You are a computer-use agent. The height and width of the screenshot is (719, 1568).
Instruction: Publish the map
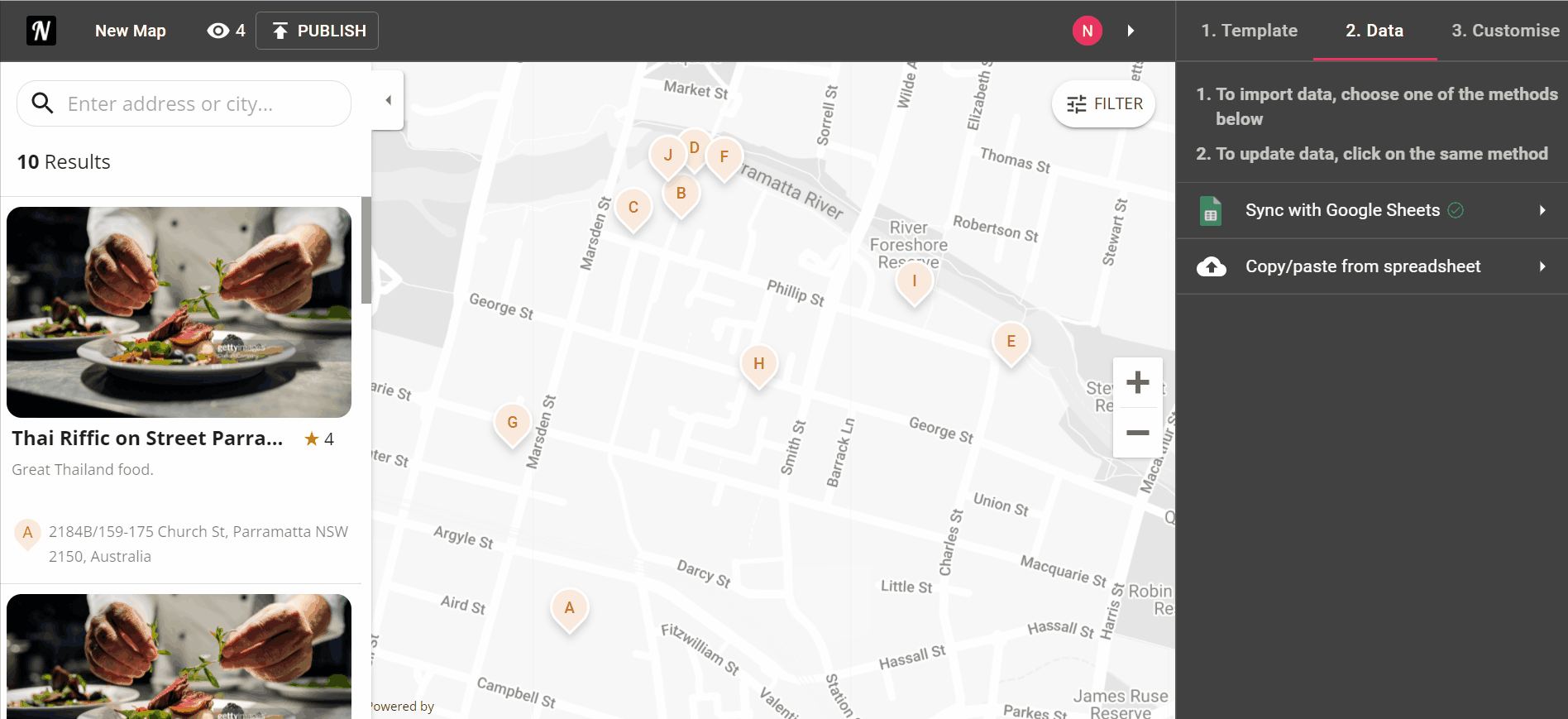pyautogui.click(x=317, y=31)
